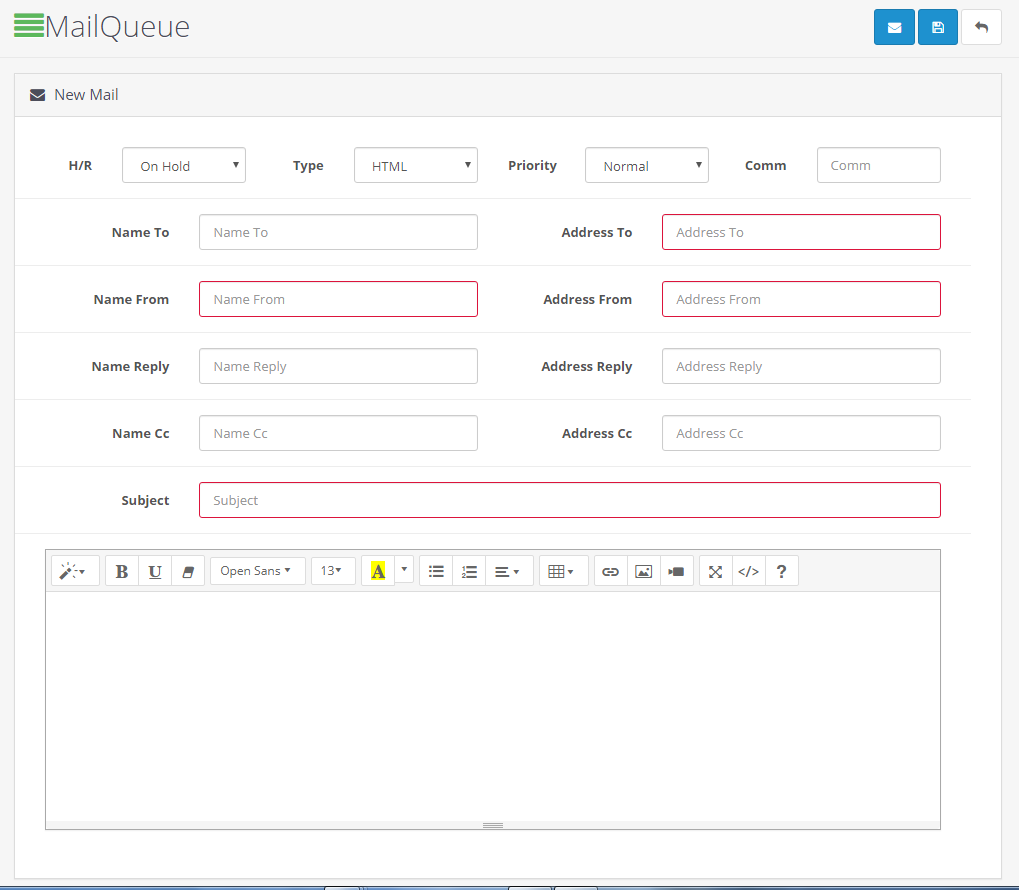
Task: Click the MailQueue title text
Action: [118, 27]
